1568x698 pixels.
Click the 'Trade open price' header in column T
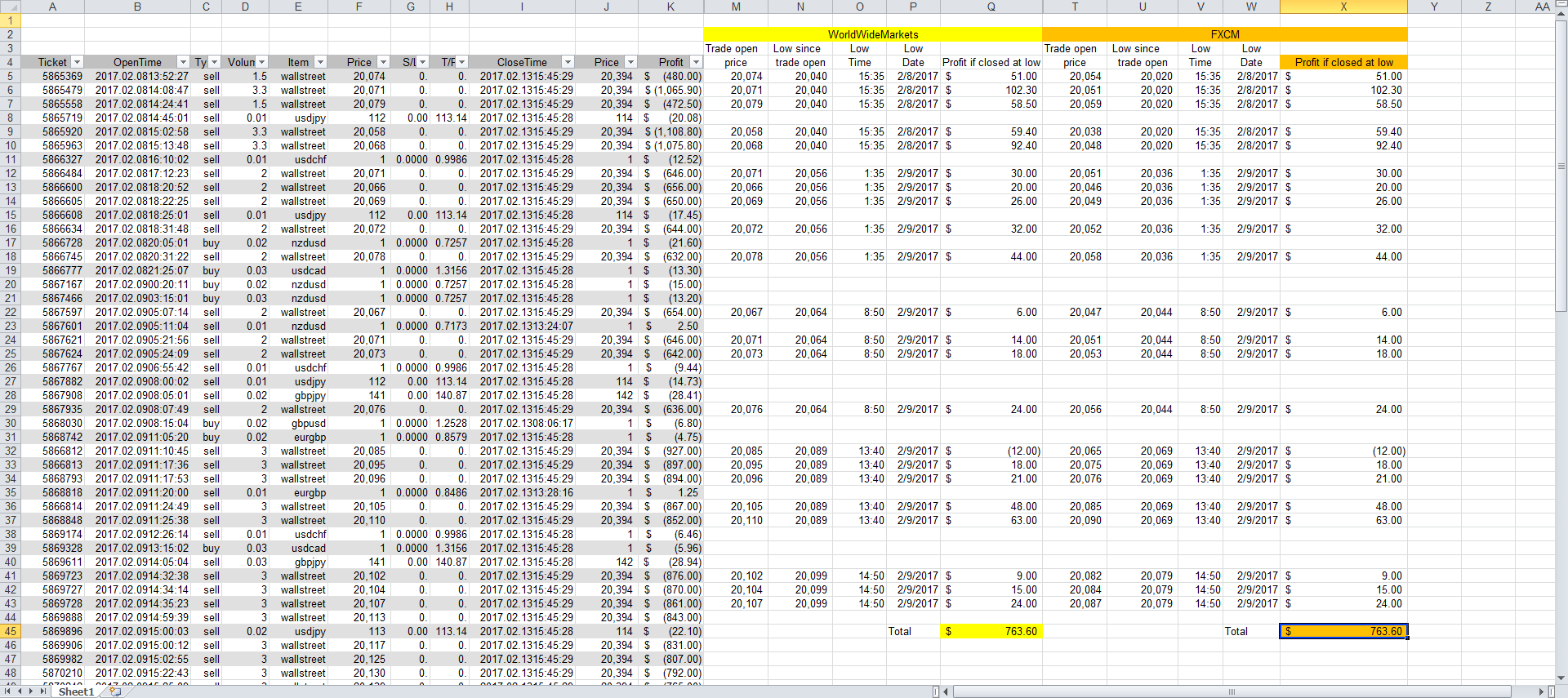[x=1075, y=56]
